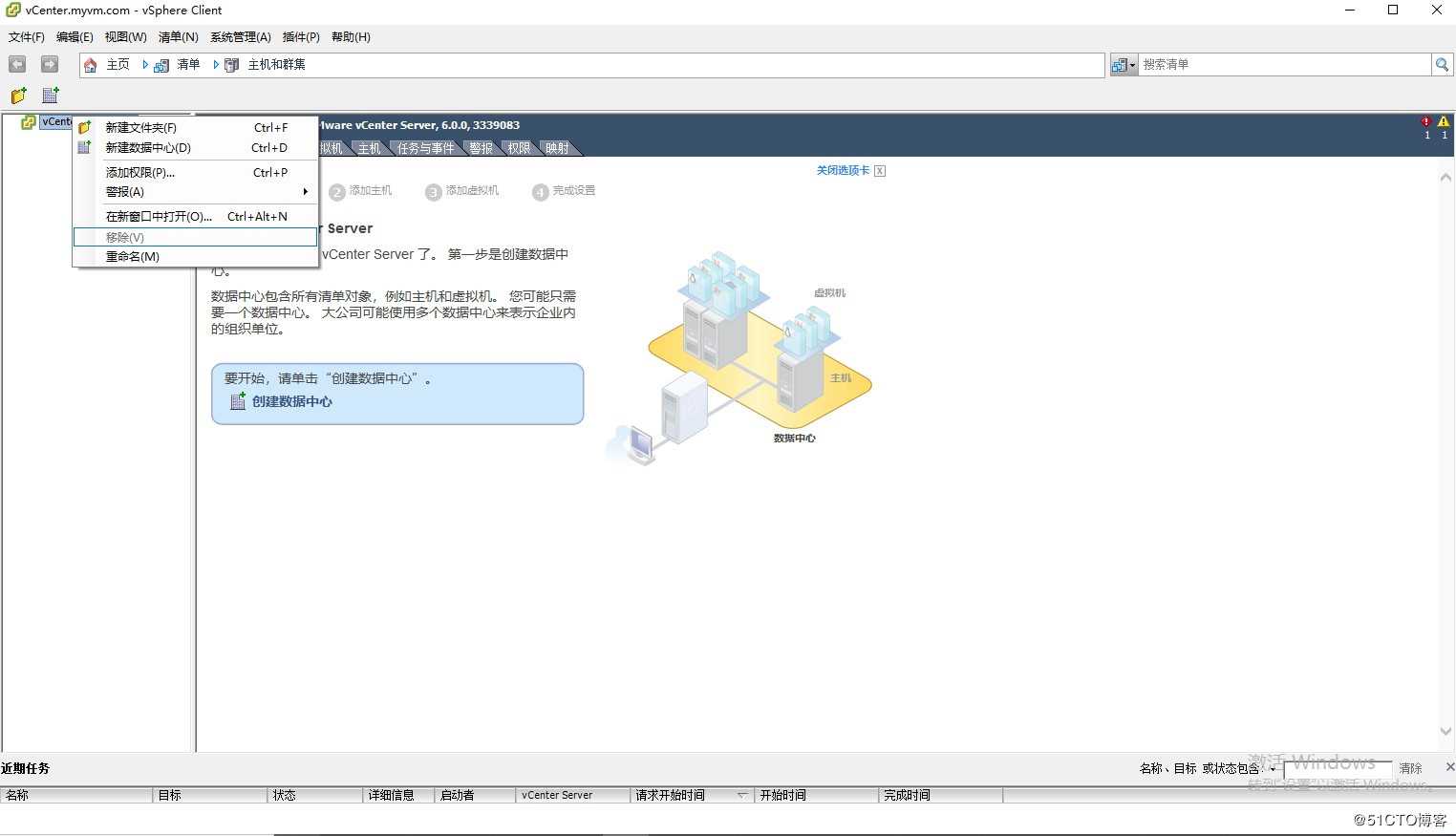The height and width of the screenshot is (836, 1456).
Task: Switch to the 任务与事件 tab
Action: [x=425, y=148]
